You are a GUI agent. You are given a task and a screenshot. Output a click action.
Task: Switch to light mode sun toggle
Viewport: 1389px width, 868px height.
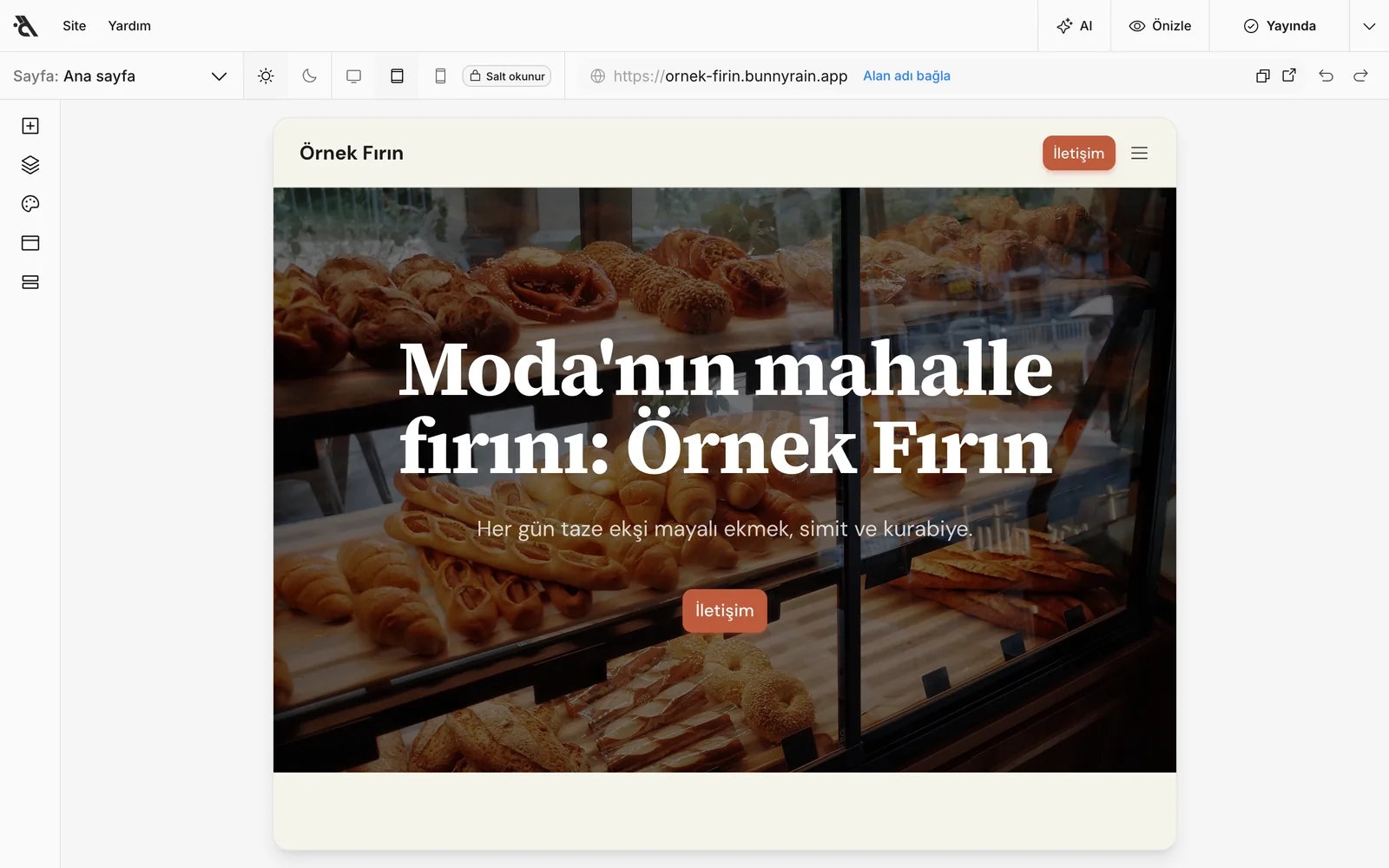266,76
